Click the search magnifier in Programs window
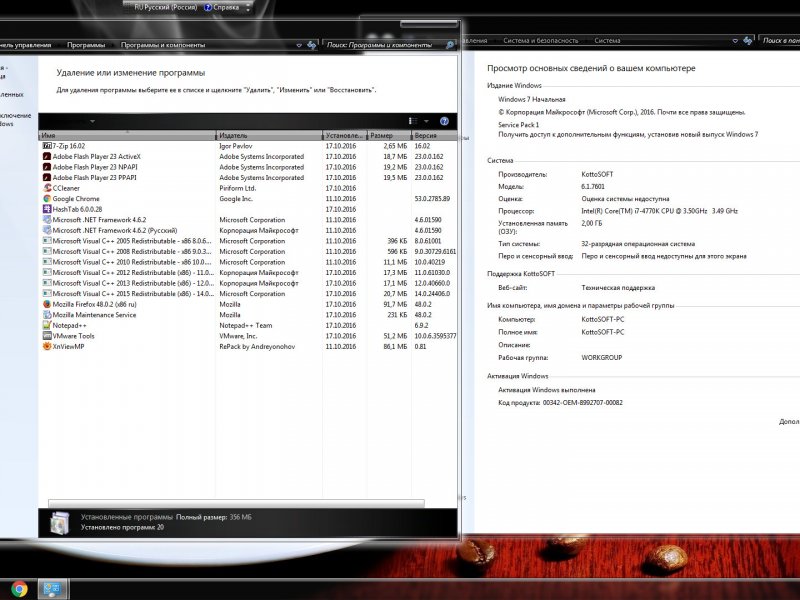Viewport: 800px width, 600px height. [449, 45]
